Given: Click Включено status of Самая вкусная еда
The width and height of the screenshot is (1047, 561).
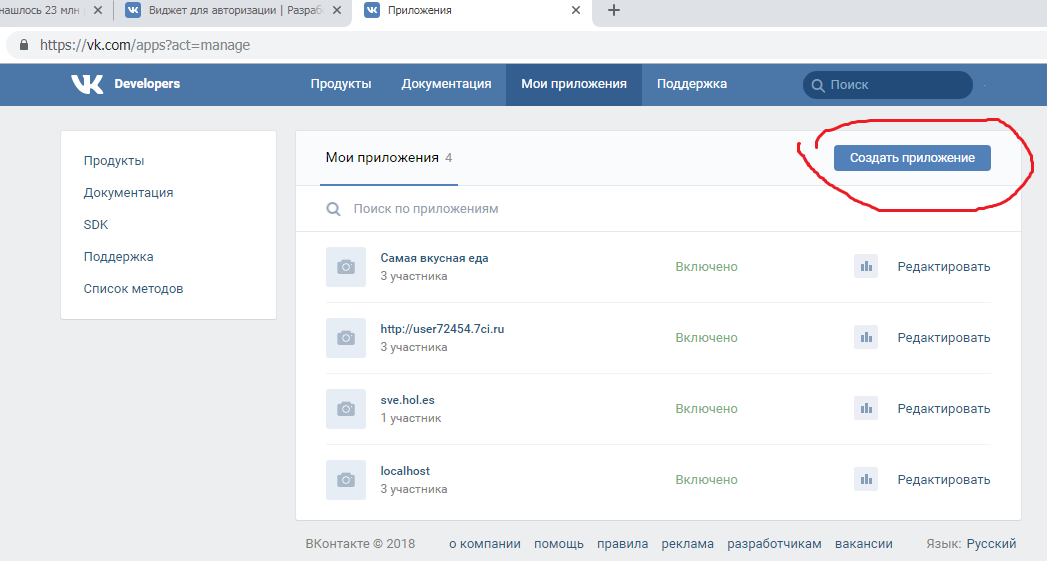Looking at the screenshot, I should coord(706,266).
